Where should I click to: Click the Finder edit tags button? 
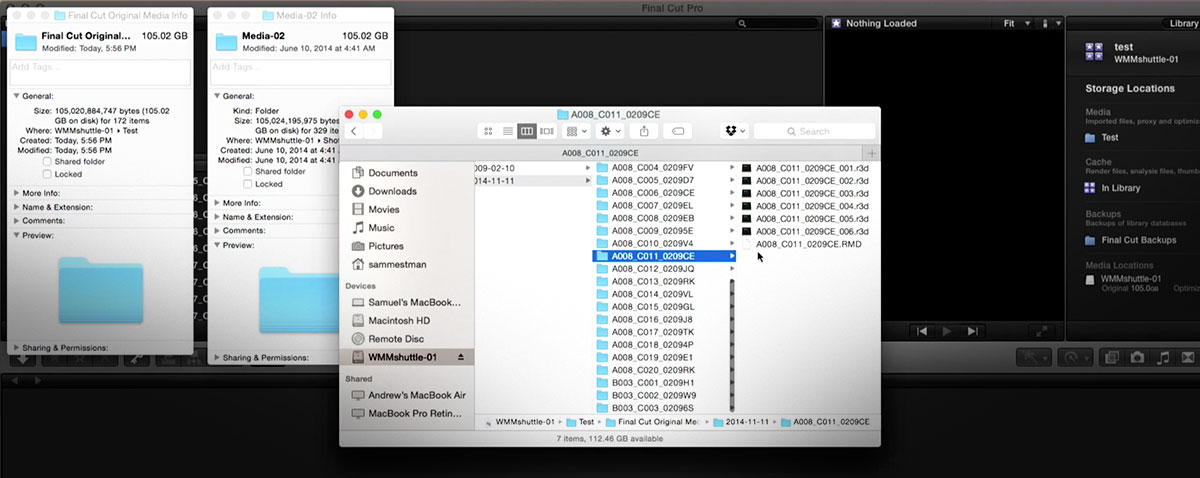(677, 131)
